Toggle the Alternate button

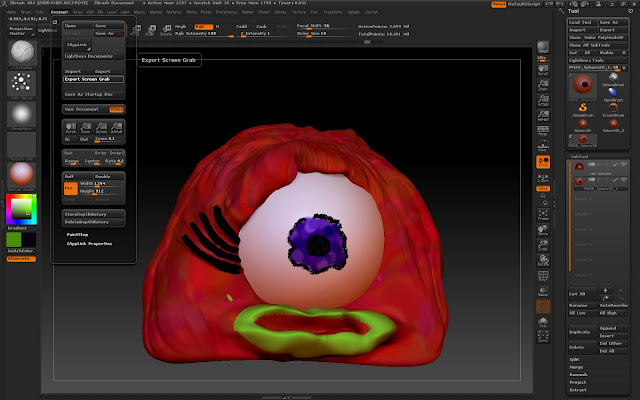(x=21, y=259)
